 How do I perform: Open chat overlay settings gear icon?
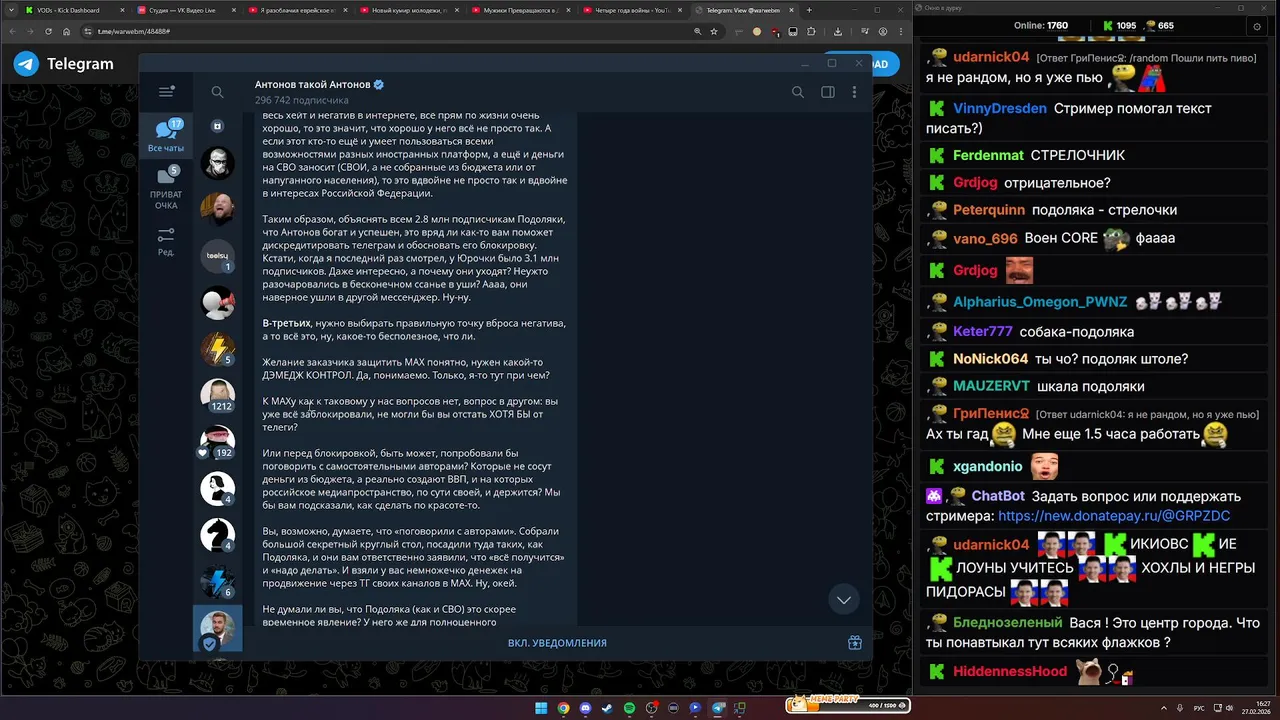point(1257,25)
